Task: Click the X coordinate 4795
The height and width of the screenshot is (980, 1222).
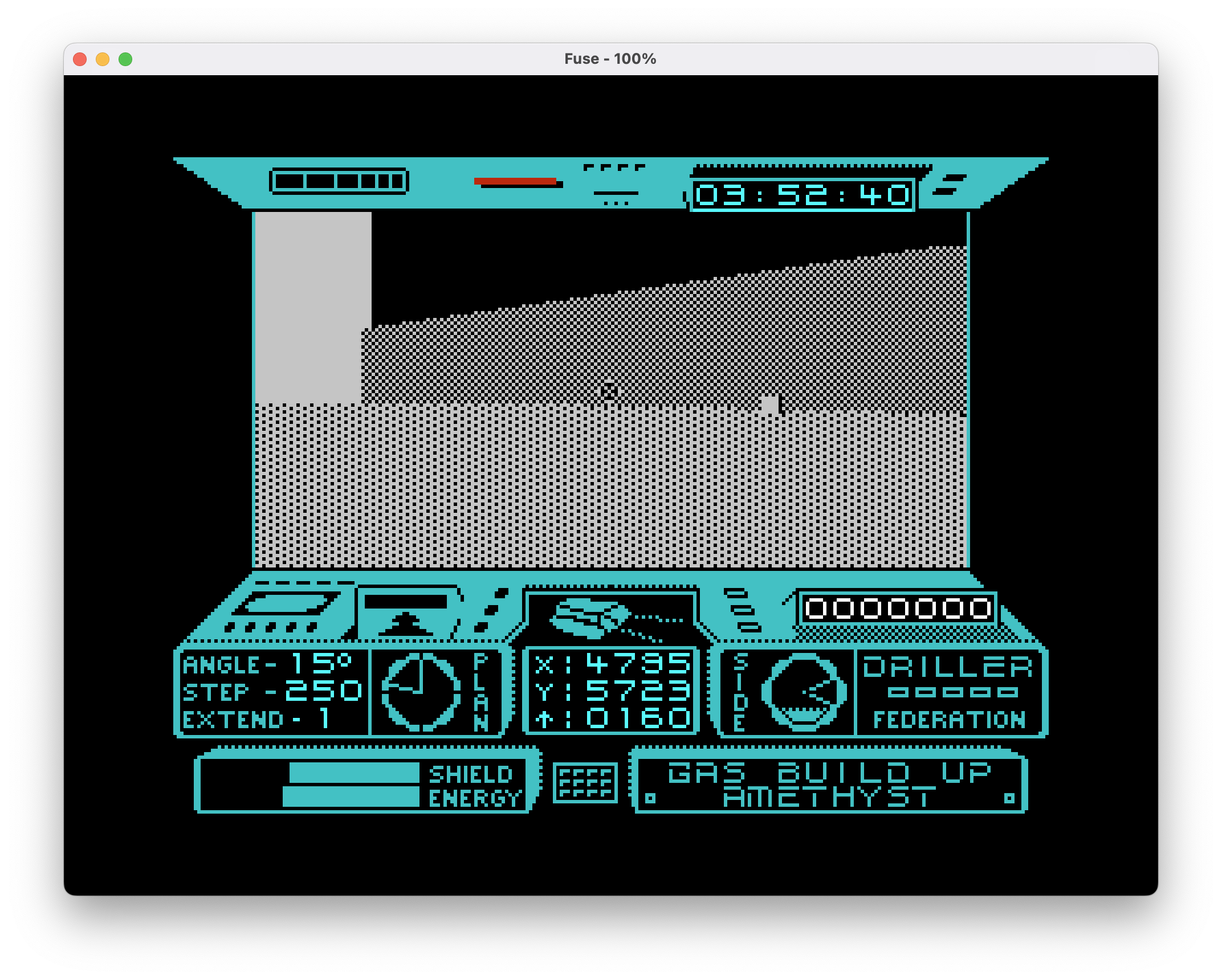Action: tap(638, 664)
